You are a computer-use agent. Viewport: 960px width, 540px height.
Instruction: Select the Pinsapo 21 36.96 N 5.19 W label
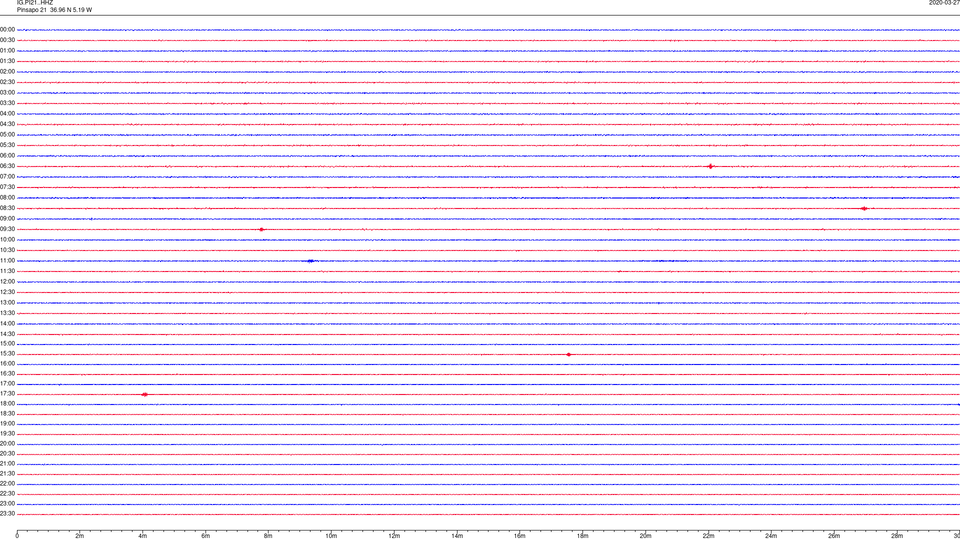(54, 10)
